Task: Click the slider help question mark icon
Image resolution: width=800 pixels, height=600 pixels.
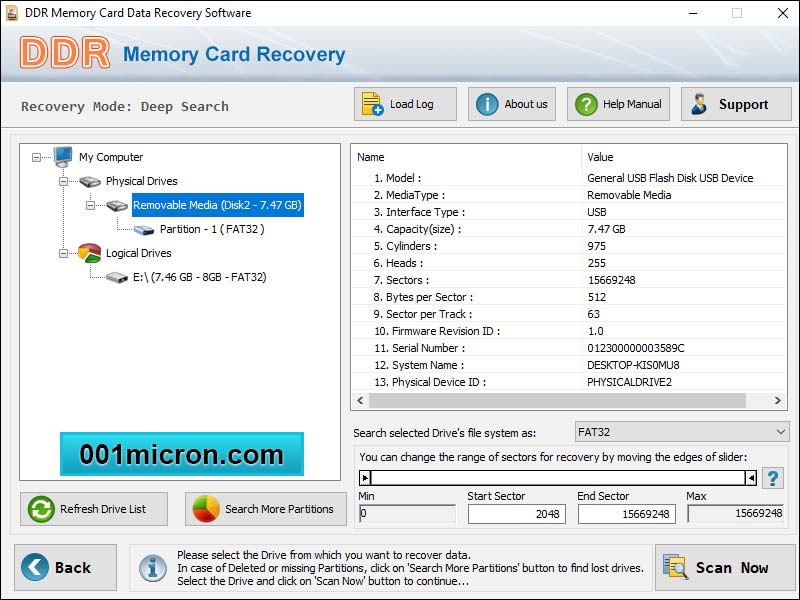Action: (773, 478)
